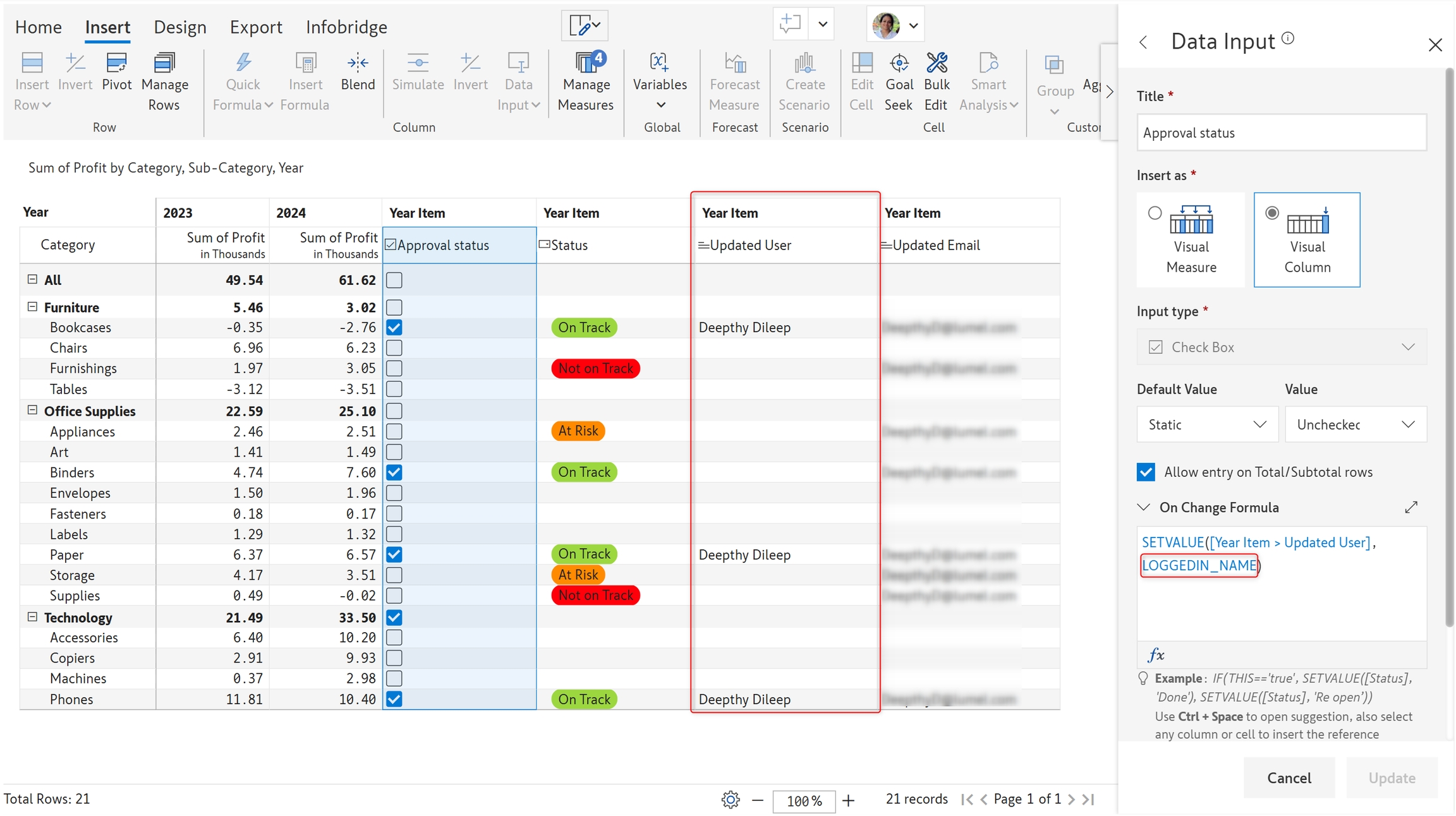Click the Title input field

pos(1281,133)
